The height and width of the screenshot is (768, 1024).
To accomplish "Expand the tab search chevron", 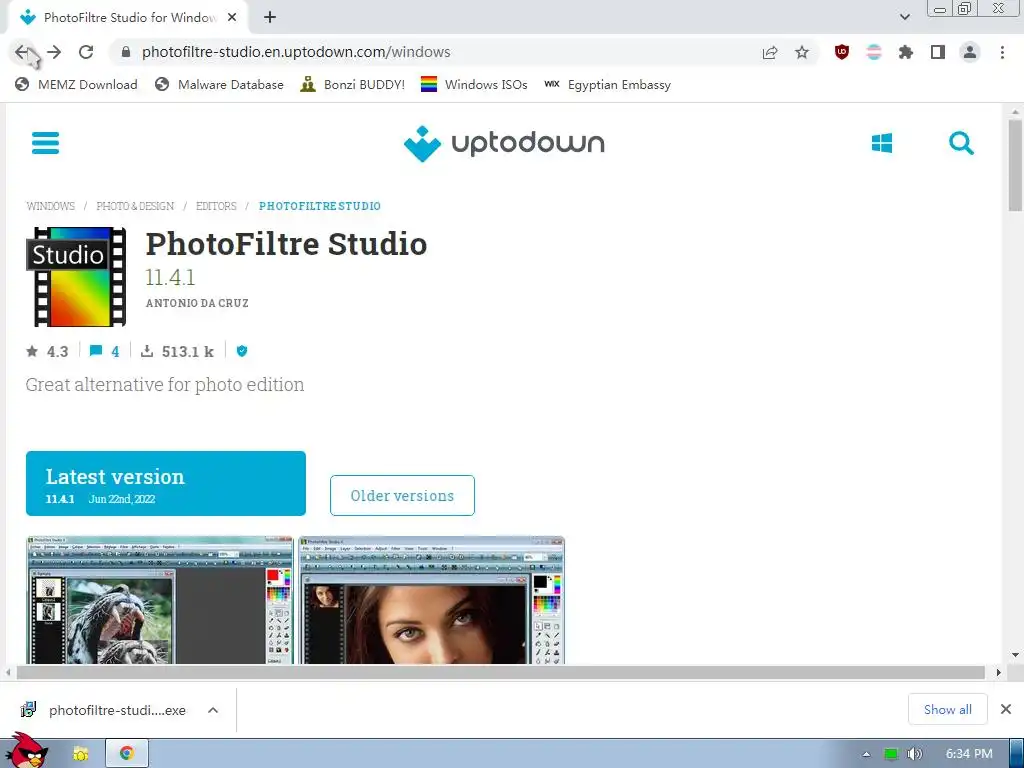I will 904,18.
